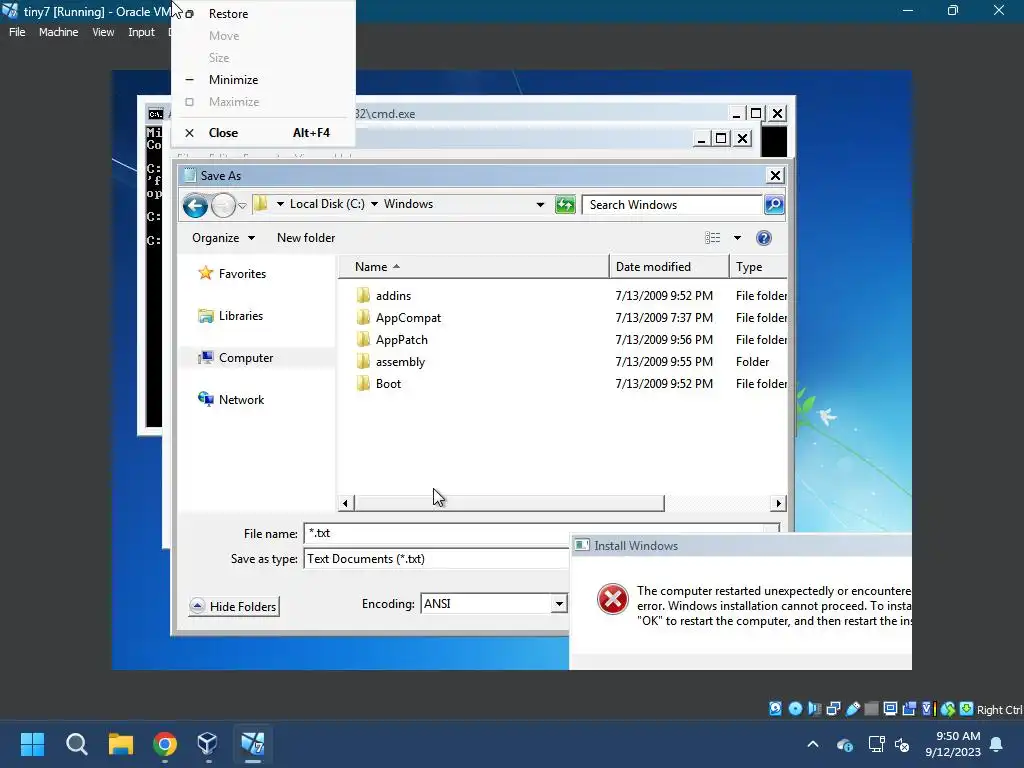Image resolution: width=1024 pixels, height=768 pixels.
Task: Open VirtualBox Manager from taskbar
Action: 208,744
